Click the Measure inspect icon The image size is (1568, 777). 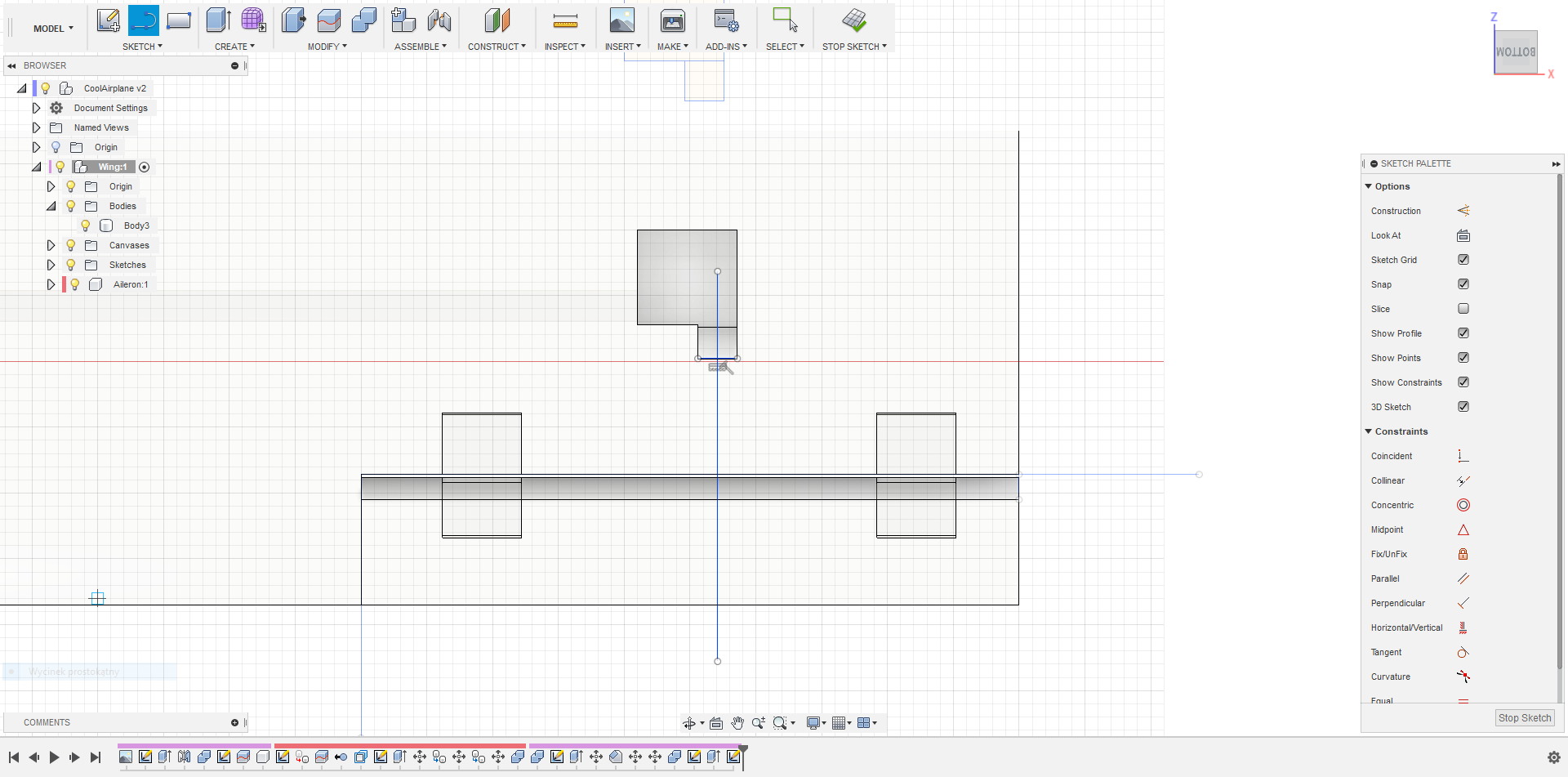click(x=565, y=21)
